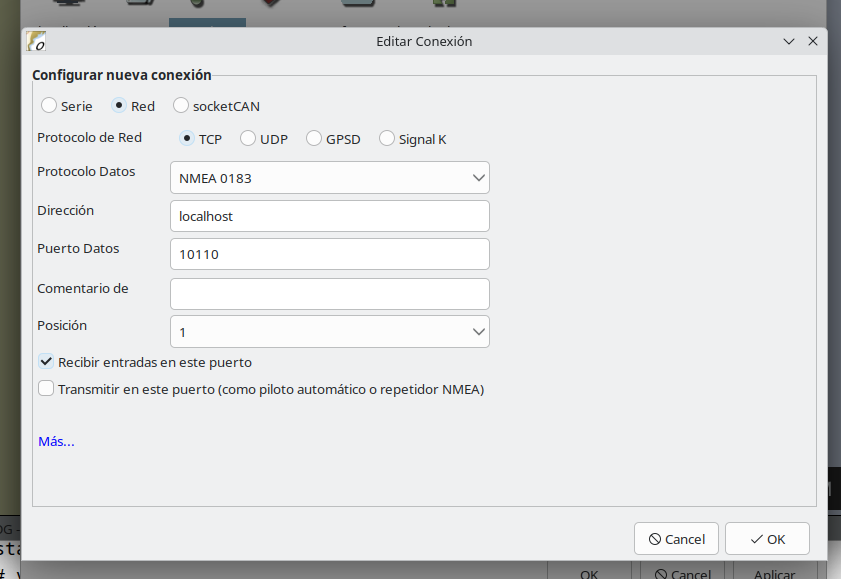This screenshot has height=579, width=841.
Task: Confirm the connection with OK button
Action: click(767, 539)
